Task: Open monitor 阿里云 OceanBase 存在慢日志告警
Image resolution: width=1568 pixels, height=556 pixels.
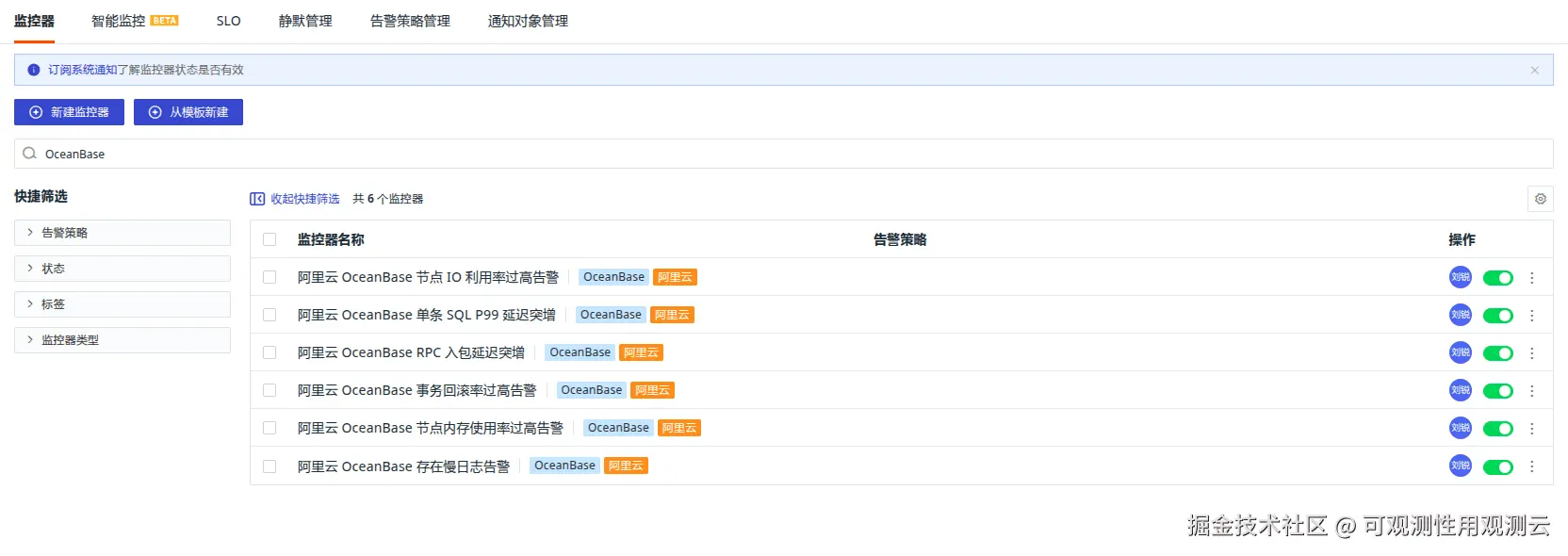Action: 403,466
